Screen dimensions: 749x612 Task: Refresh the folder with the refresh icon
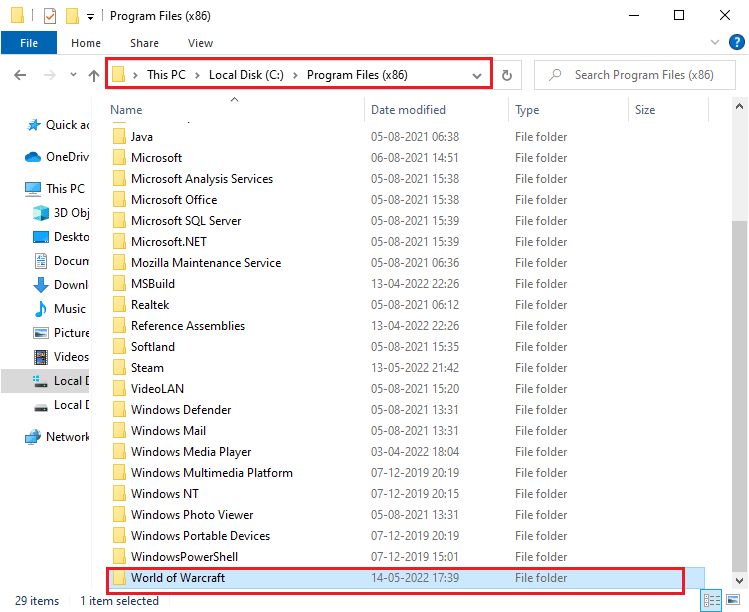click(507, 75)
